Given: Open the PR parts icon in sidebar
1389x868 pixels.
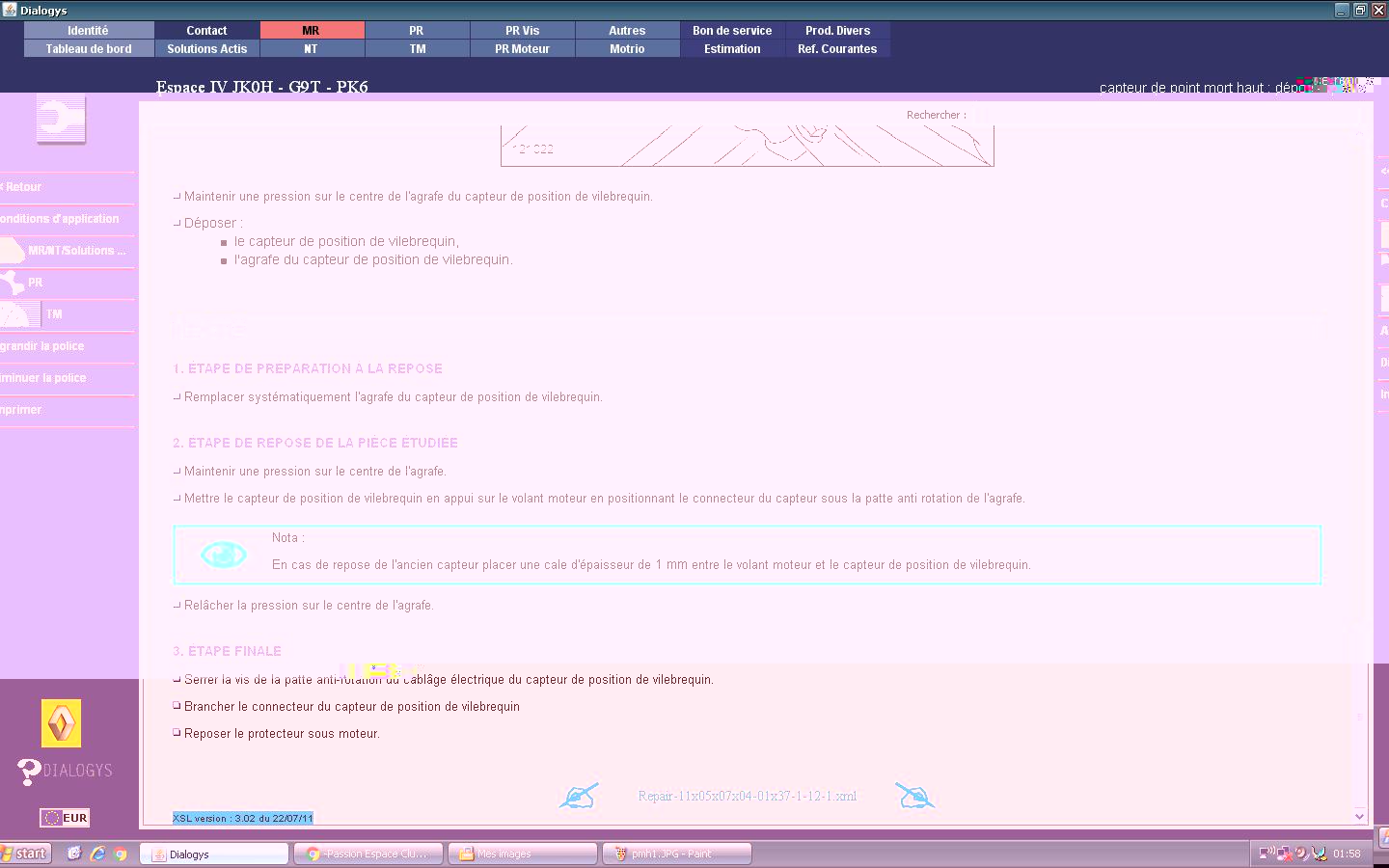Looking at the screenshot, I should click(x=14, y=283).
